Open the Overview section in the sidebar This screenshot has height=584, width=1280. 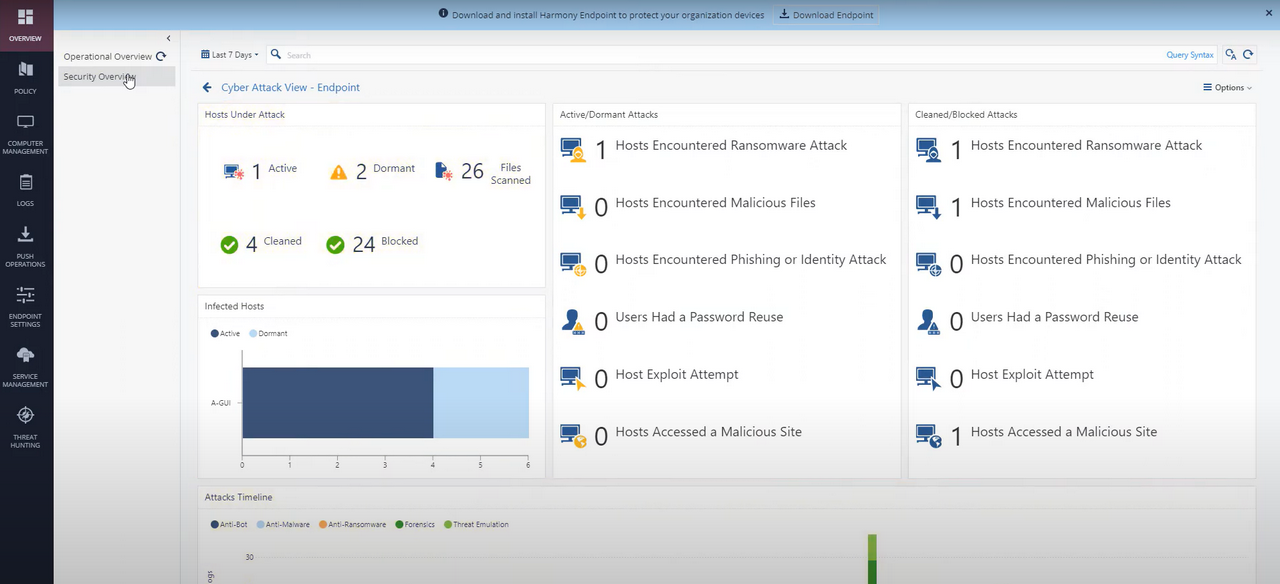coord(25,22)
